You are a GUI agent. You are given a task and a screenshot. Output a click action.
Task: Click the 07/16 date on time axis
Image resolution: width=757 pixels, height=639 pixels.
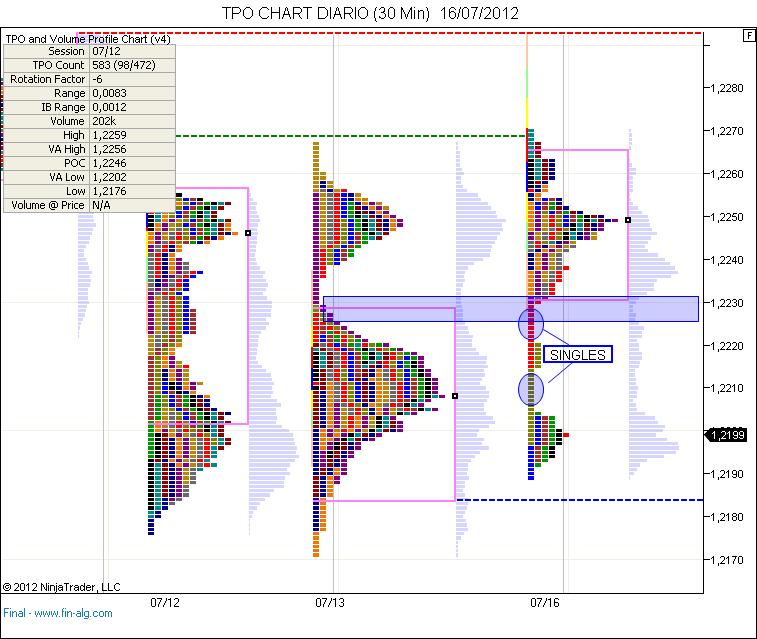tap(545, 603)
